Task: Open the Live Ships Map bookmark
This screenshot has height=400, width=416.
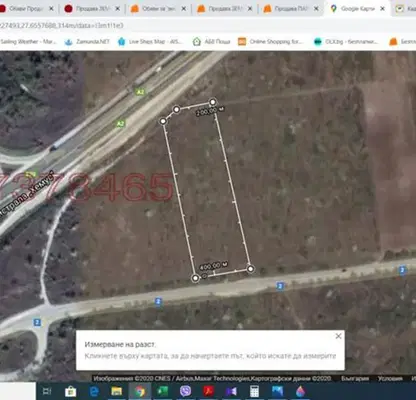Action: [149, 42]
